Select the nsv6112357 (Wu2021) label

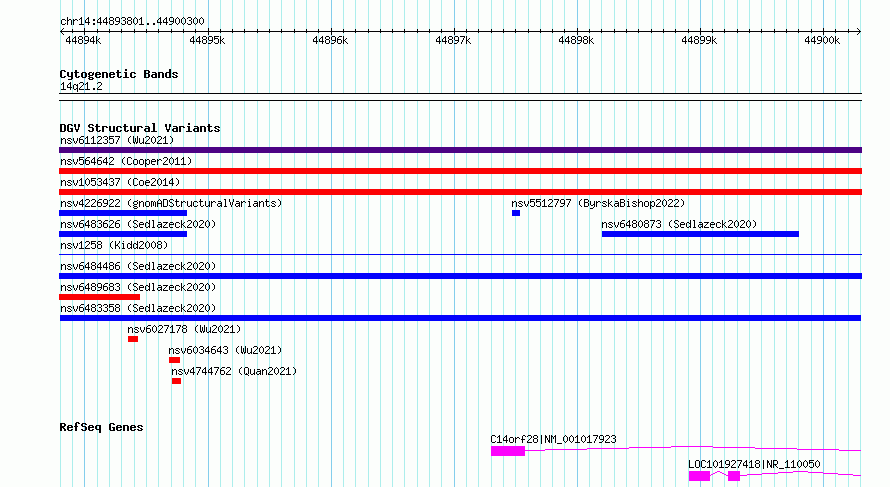pyautogui.click(x=117, y=140)
